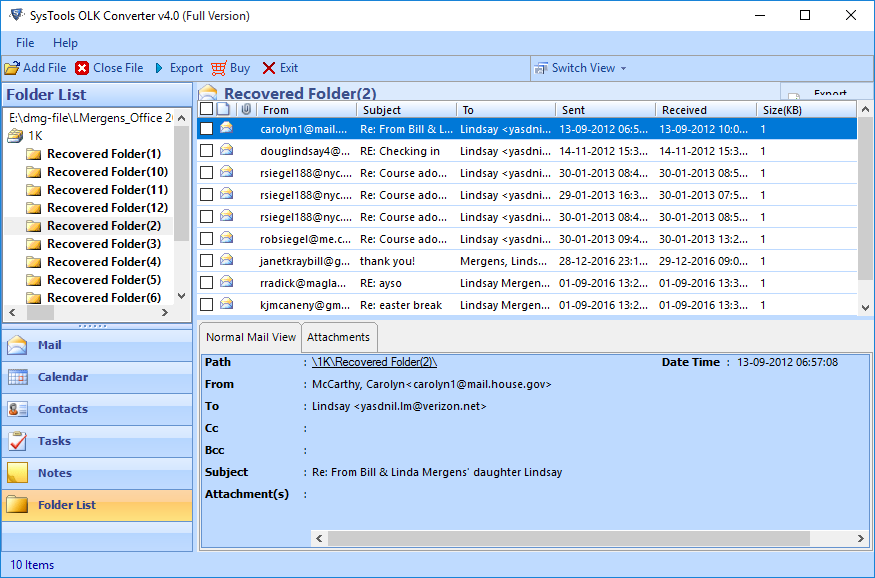Click the Recovered Folder(11) folder icon
The height and width of the screenshot is (578, 875).
point(33,190)
